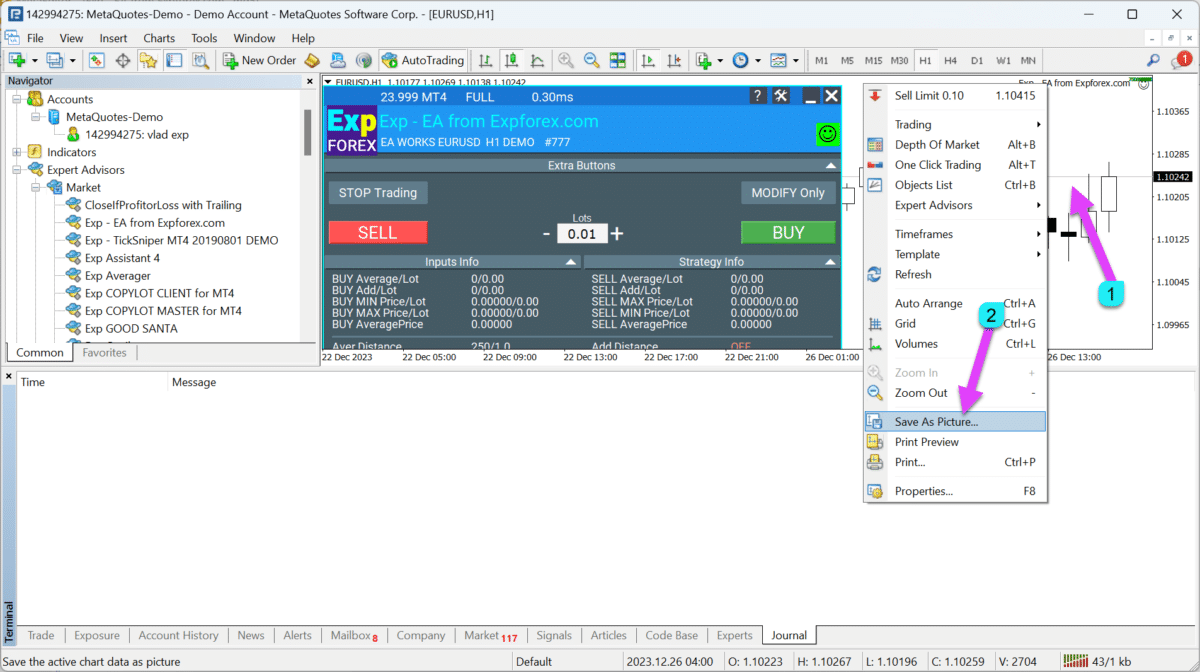Open the search magnifier in the toolbar
This screenshot has width=1200, height=672.
click(x=1153, y=60)
